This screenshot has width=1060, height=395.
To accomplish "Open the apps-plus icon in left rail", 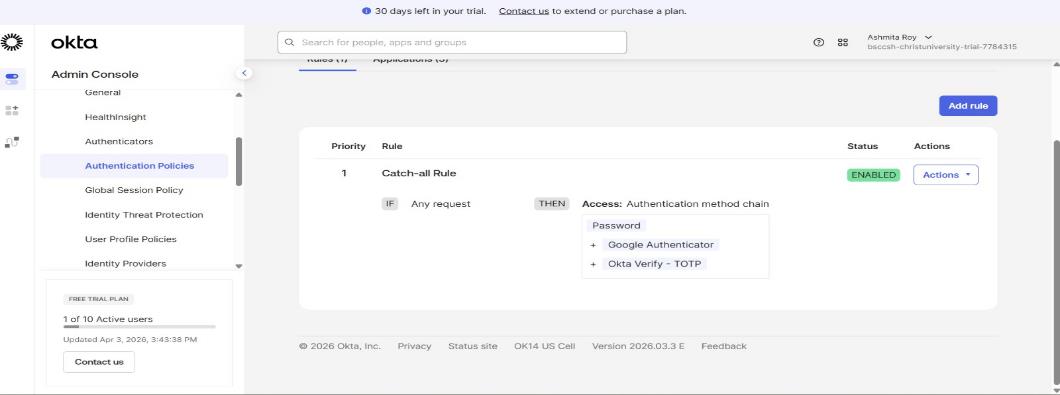I will click(x=12, y=110).
